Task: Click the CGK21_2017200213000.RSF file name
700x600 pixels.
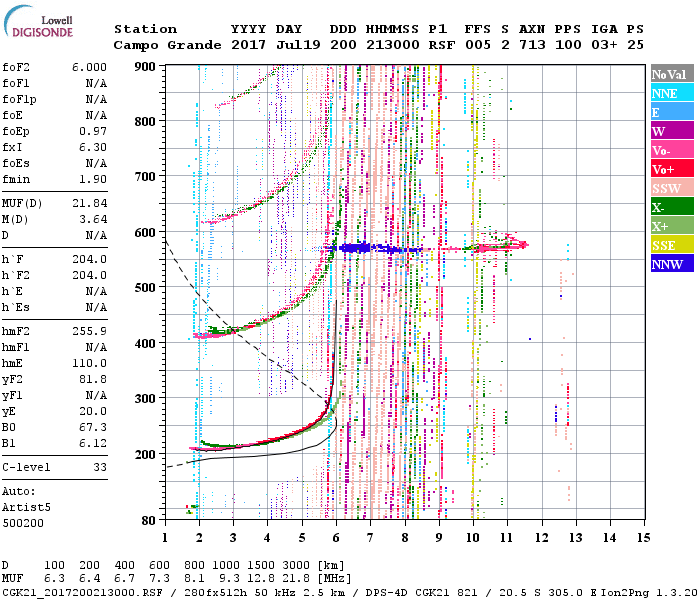Action: coord(82,592)
